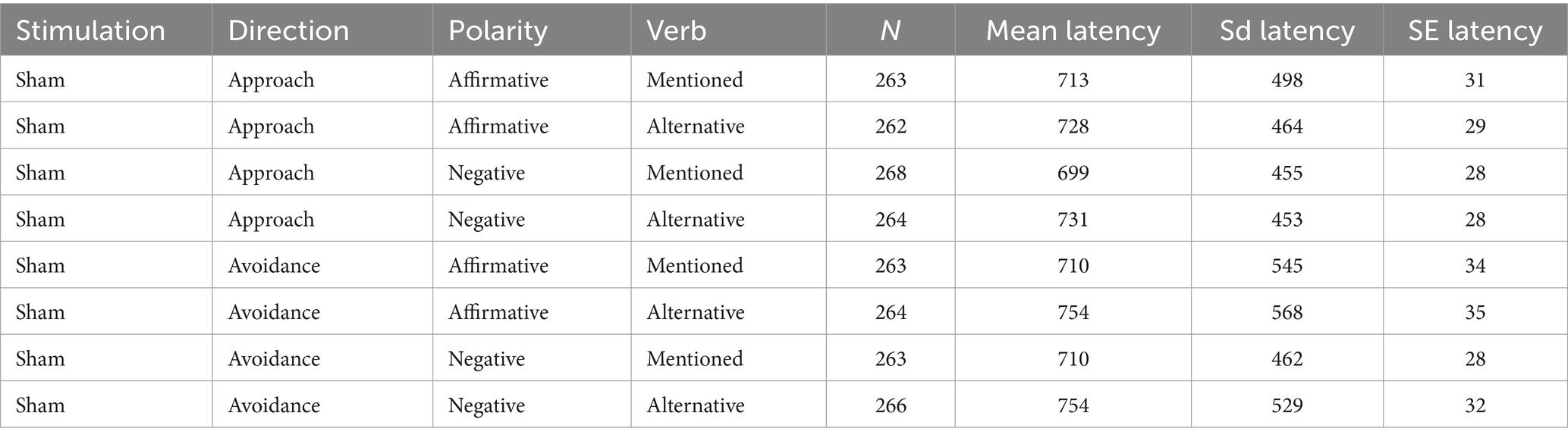This screenshot has width=1568, height=441.
Task: Click the Direction column header
Action: click(288, 31)
